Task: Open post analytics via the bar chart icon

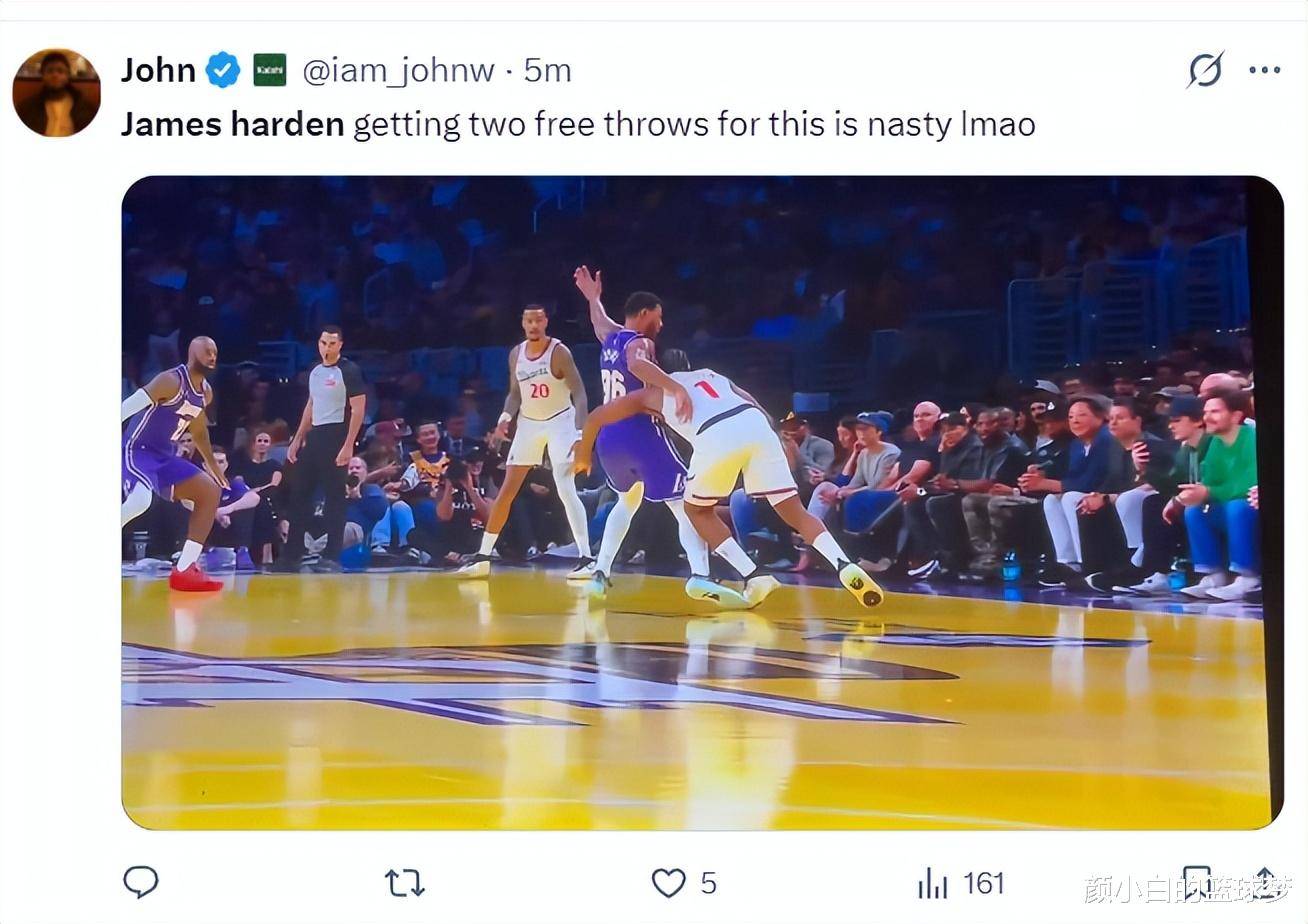Action: [x=932, y=884]
